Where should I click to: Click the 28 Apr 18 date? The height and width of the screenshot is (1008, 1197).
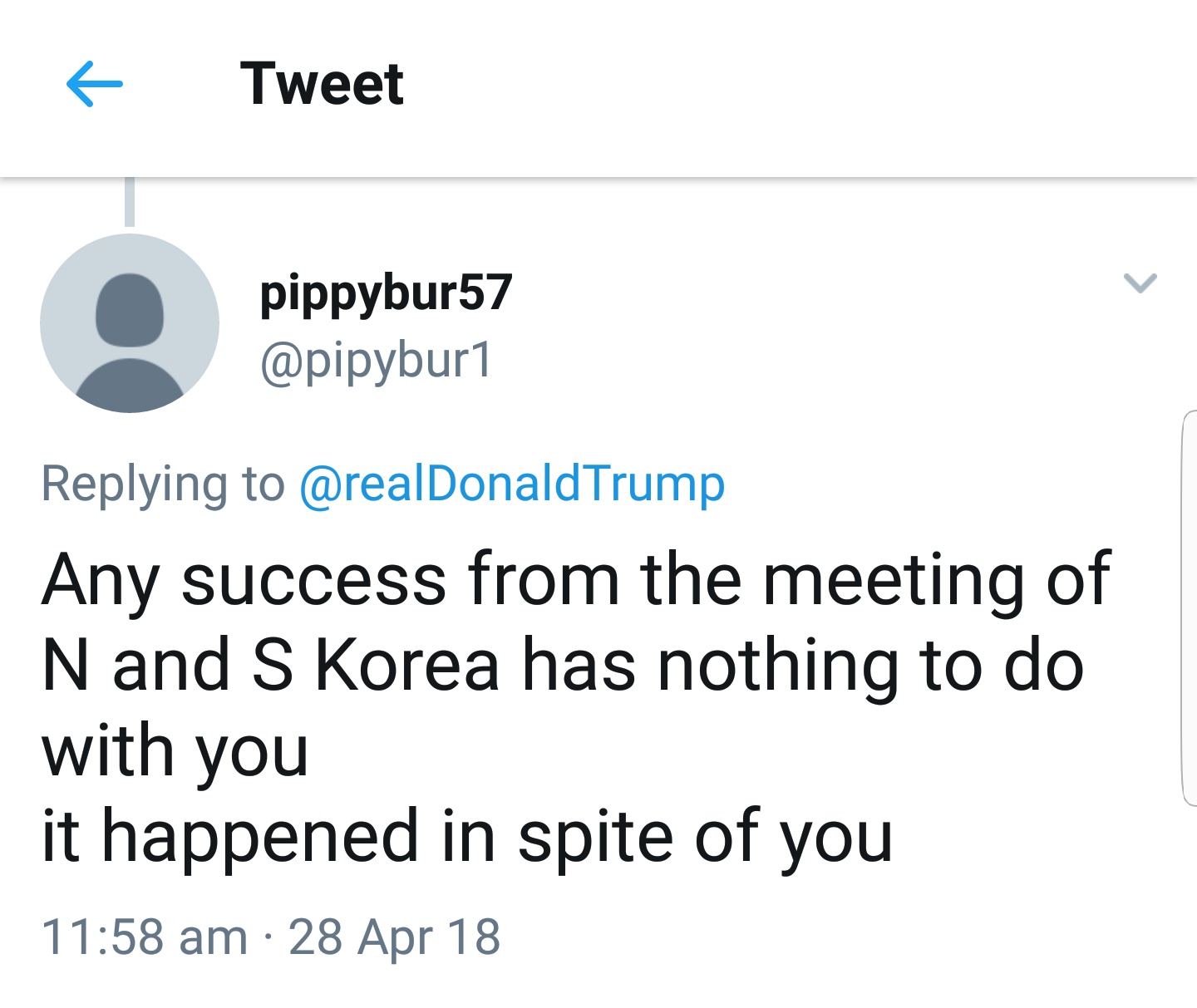point(394,937)
